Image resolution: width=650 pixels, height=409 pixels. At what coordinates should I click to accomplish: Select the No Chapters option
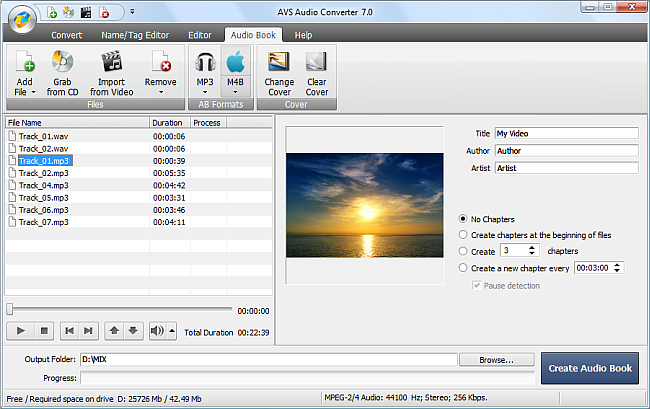coord(463,218)
